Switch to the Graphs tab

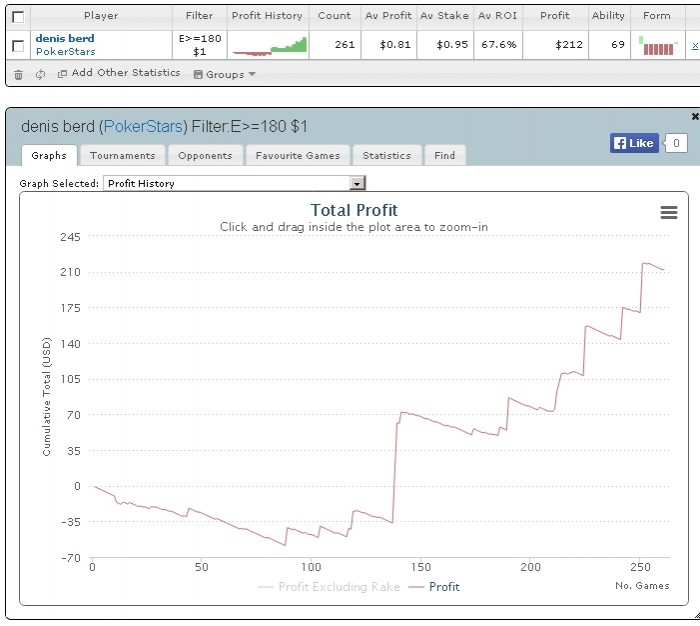click(49, 155)
